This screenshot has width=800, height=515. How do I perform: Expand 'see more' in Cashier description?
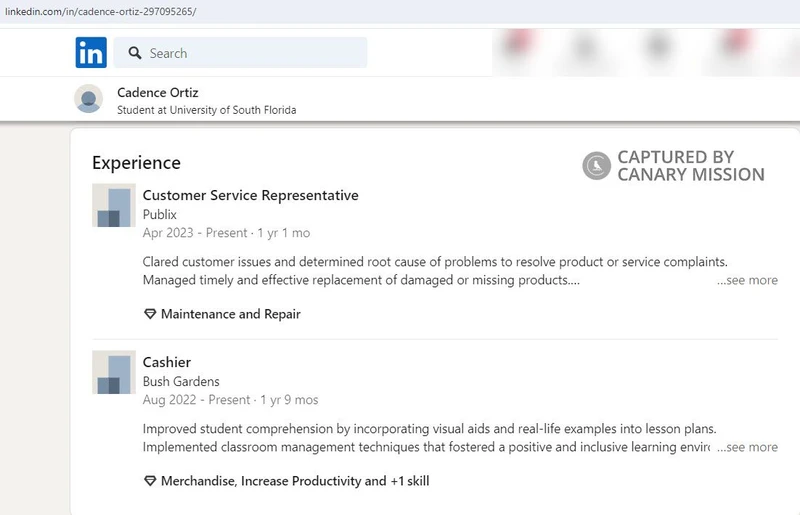747,447
